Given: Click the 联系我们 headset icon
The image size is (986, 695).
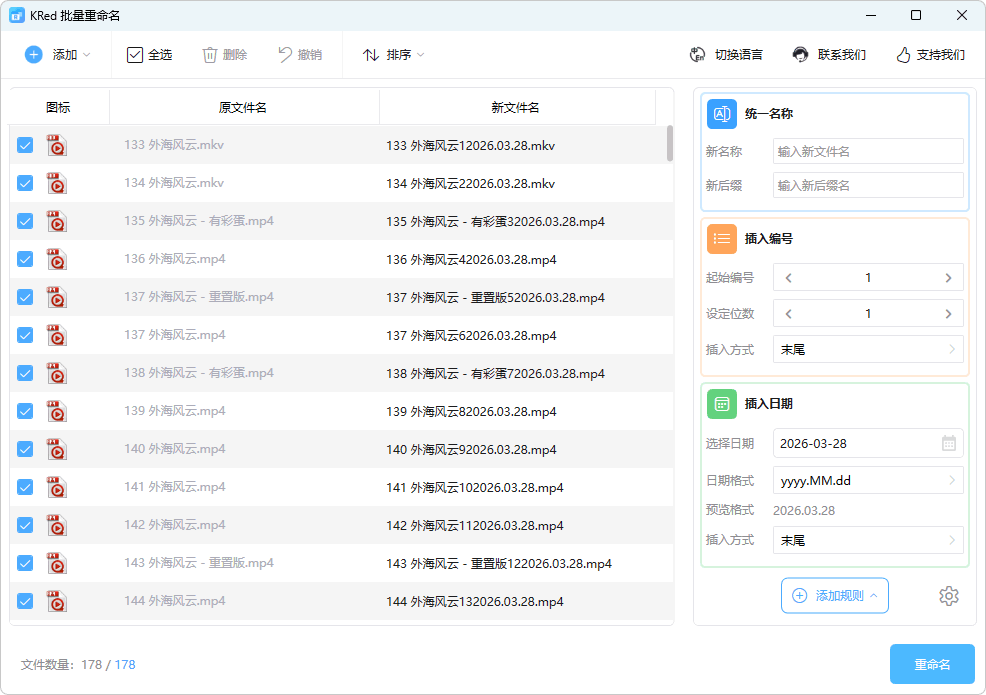Looking at the screenshot, I should click(x=800, y=55).
